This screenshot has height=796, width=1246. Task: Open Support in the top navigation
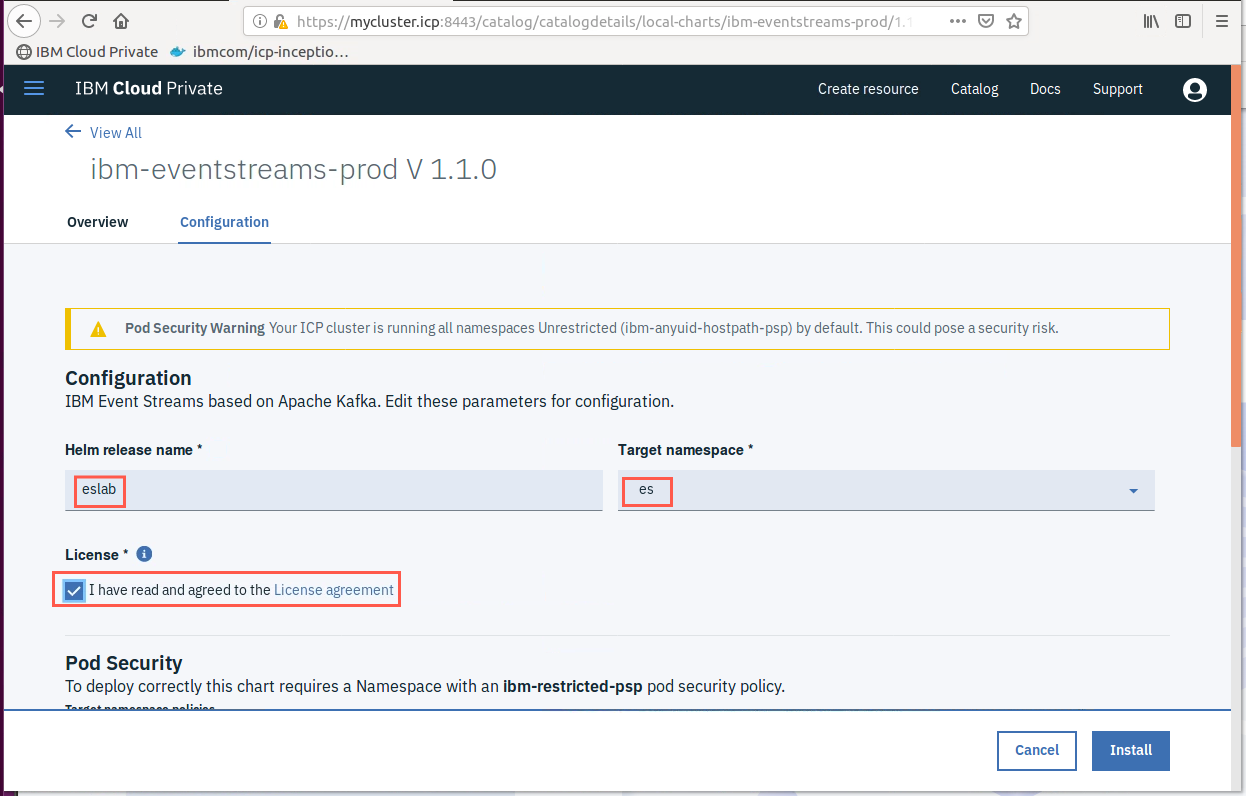pos(1117,89)
